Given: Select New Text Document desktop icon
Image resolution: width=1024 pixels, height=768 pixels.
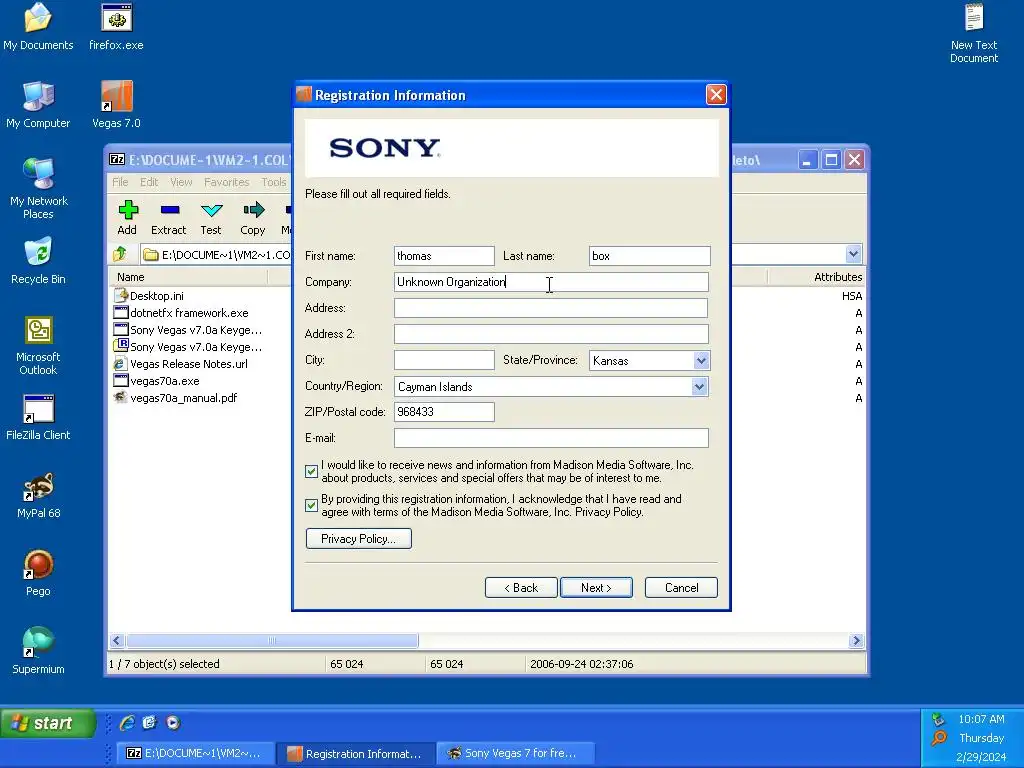Looking at the screenshot, I should tap(974, 33).
